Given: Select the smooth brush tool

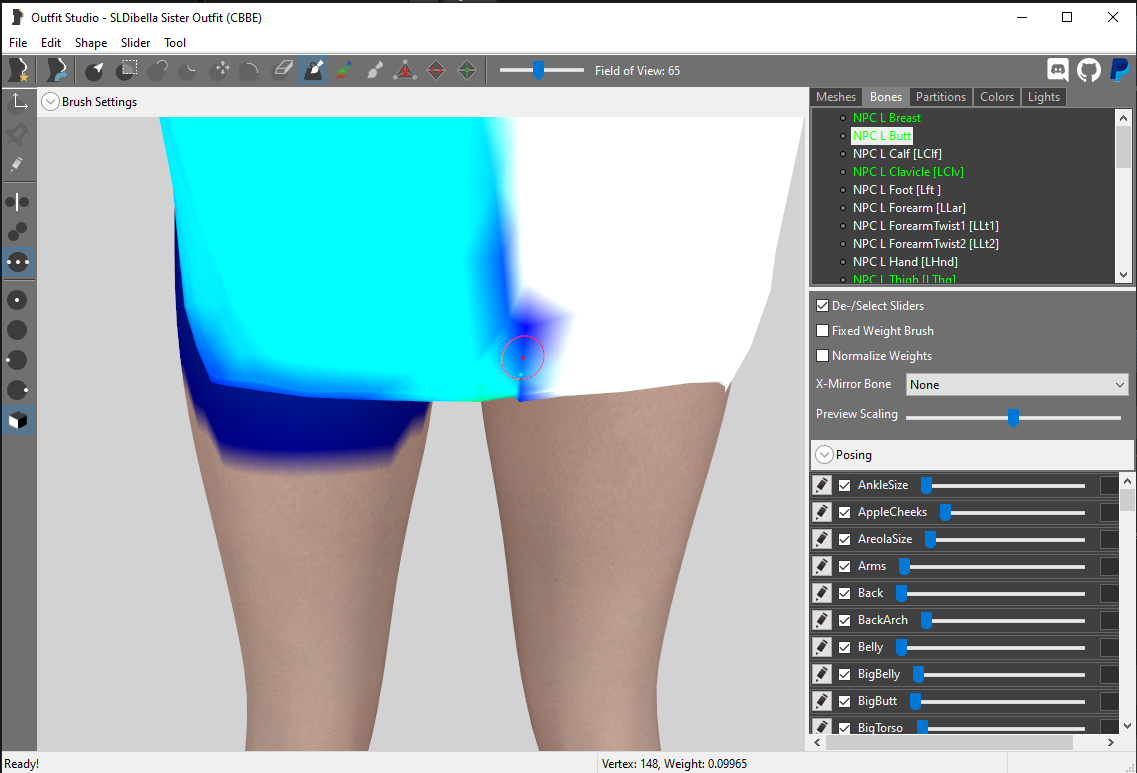Looking at the screenshot, I should click(250, 70).
